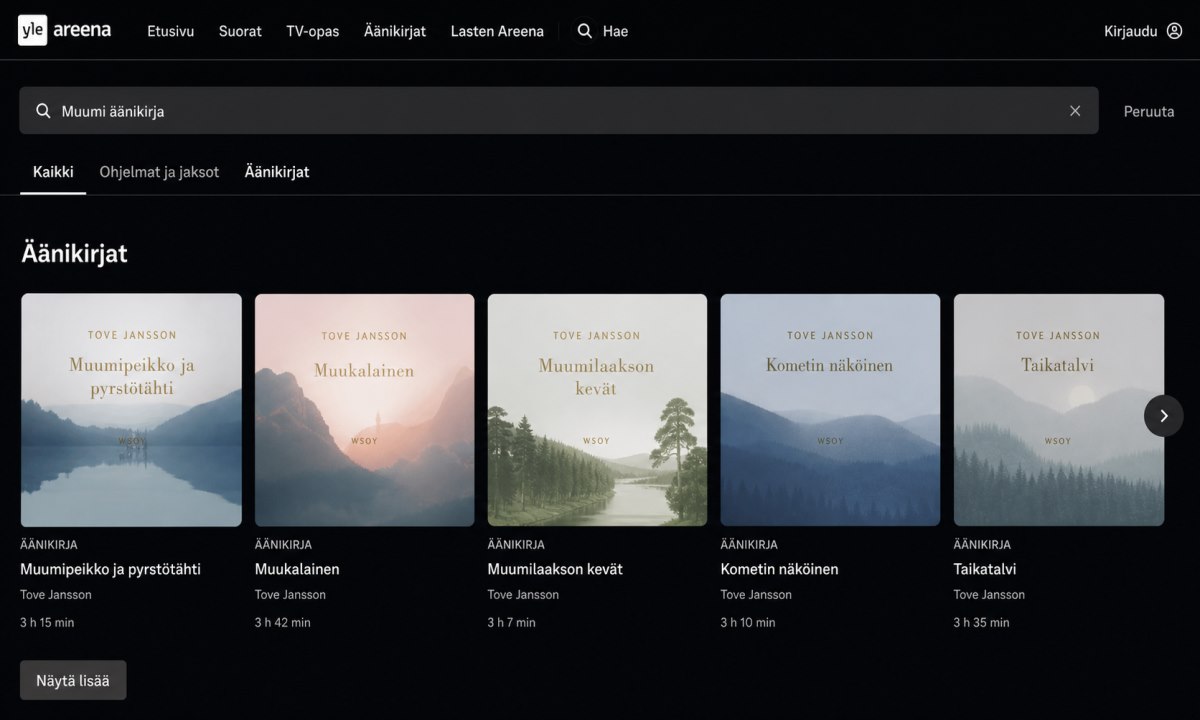Click the Muukalainen title below its cover
1200x720 pixels.
click(x=297, y=569)
